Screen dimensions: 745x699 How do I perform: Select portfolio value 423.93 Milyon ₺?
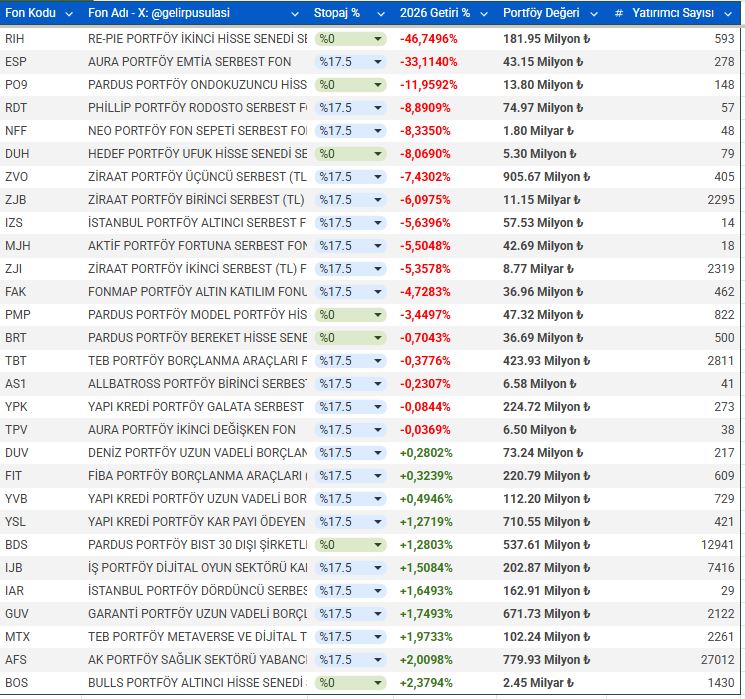[546, 361]
